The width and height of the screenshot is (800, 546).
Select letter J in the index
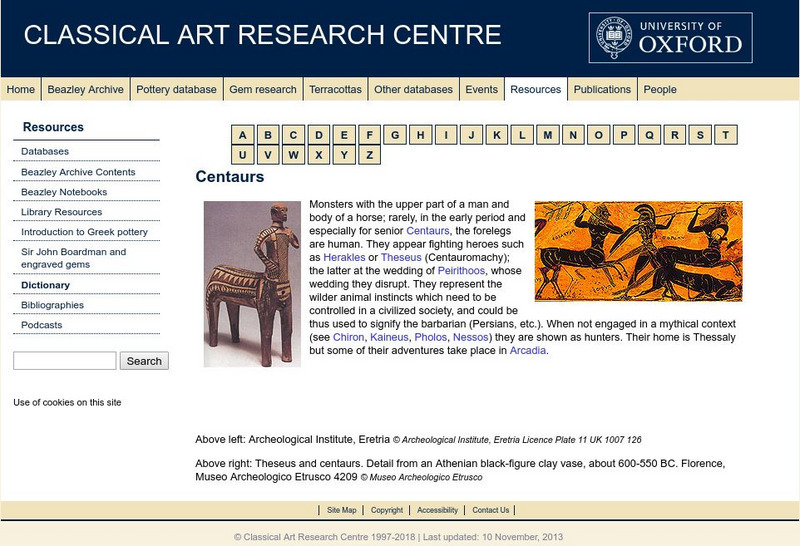click(471, 135)
